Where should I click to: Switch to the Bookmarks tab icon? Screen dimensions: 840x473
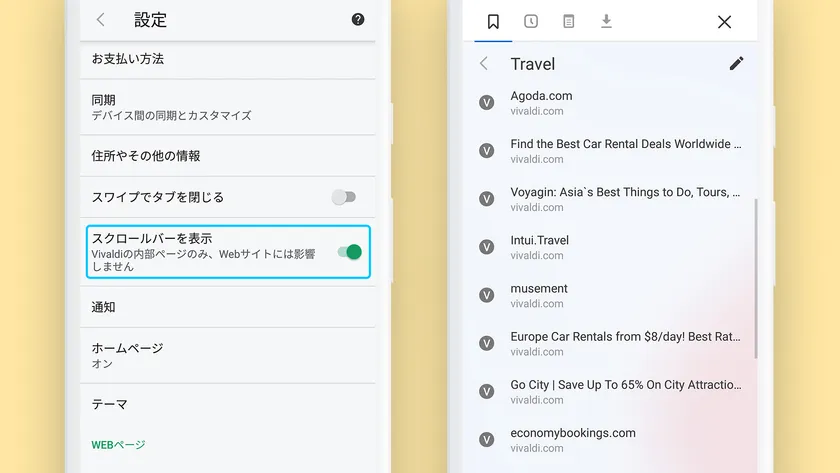click(x=493, y=21)
